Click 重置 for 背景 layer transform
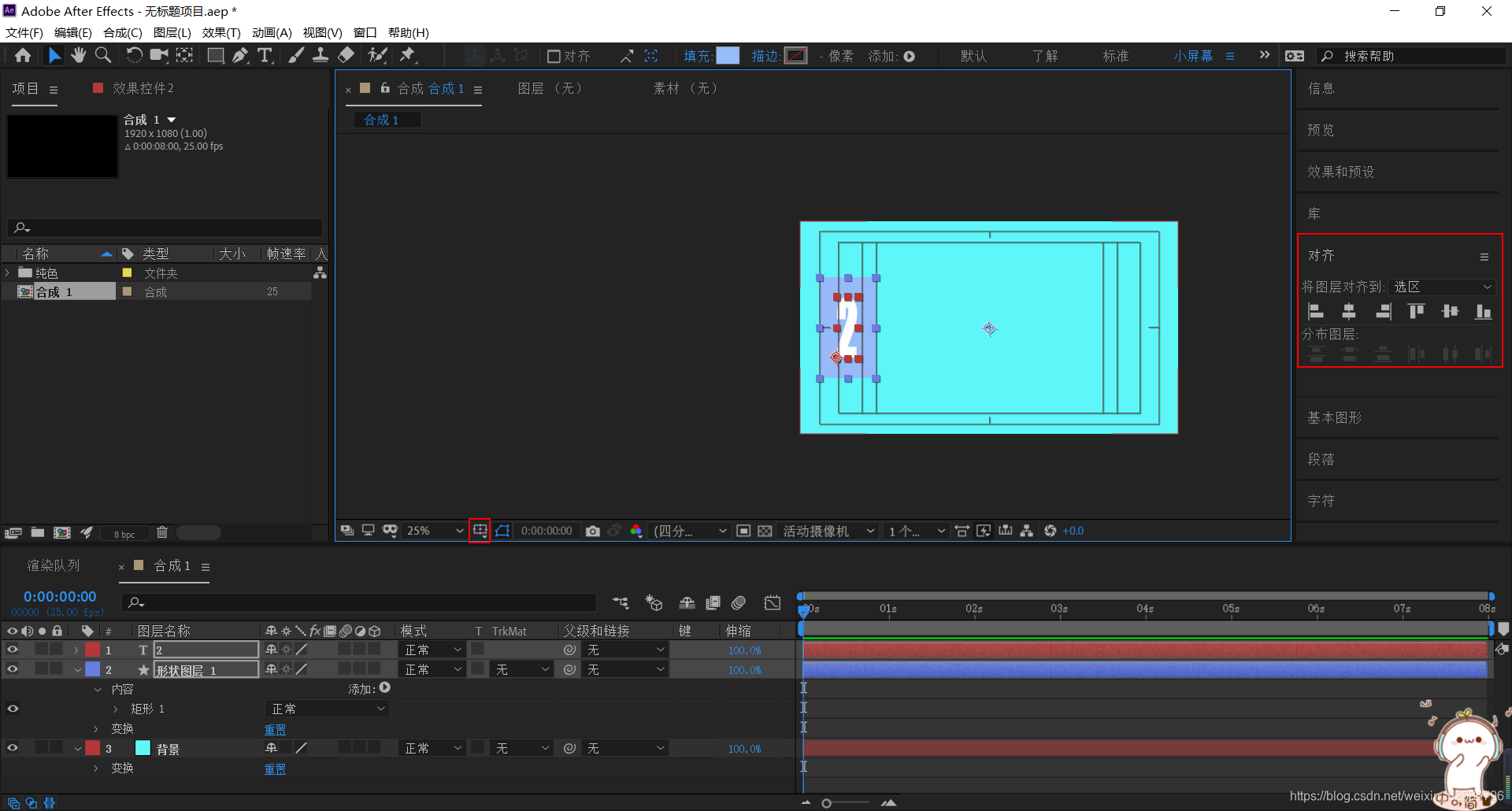Image resolution: width=1512 pixels, height=811 pixels. coord(276,769)
